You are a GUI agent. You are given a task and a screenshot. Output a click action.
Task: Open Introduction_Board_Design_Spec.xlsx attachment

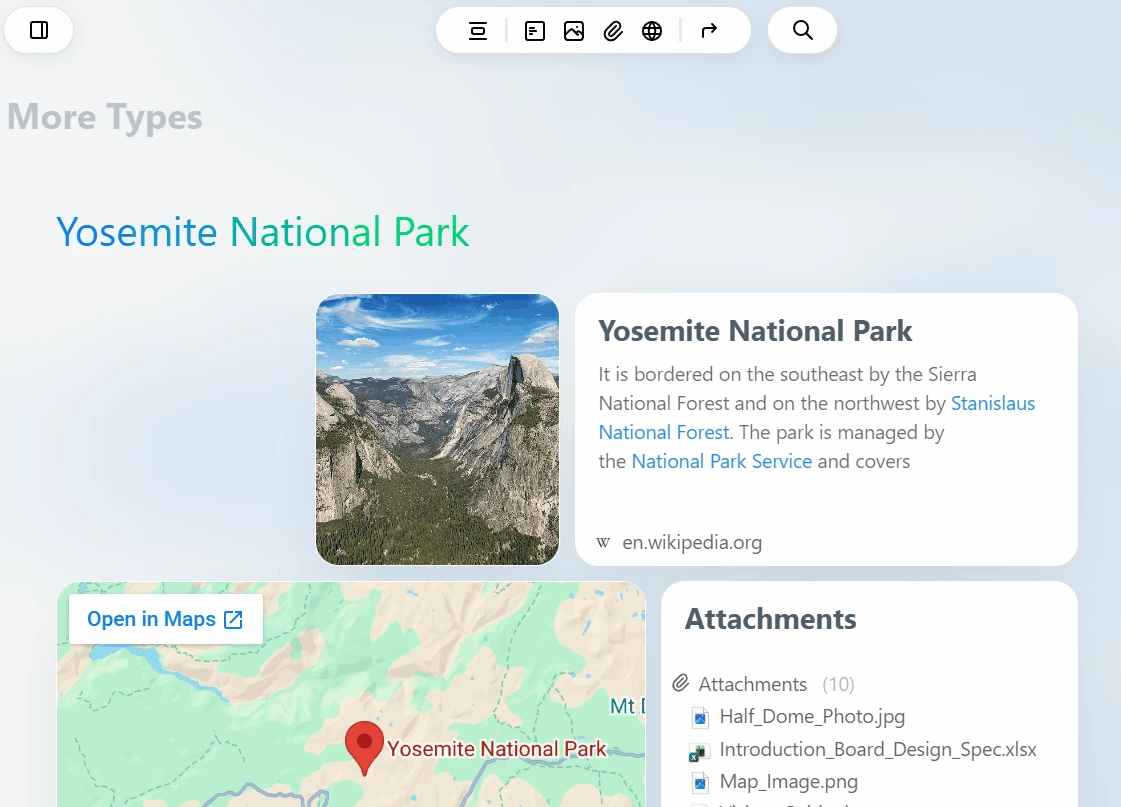[x=878, y=749]
